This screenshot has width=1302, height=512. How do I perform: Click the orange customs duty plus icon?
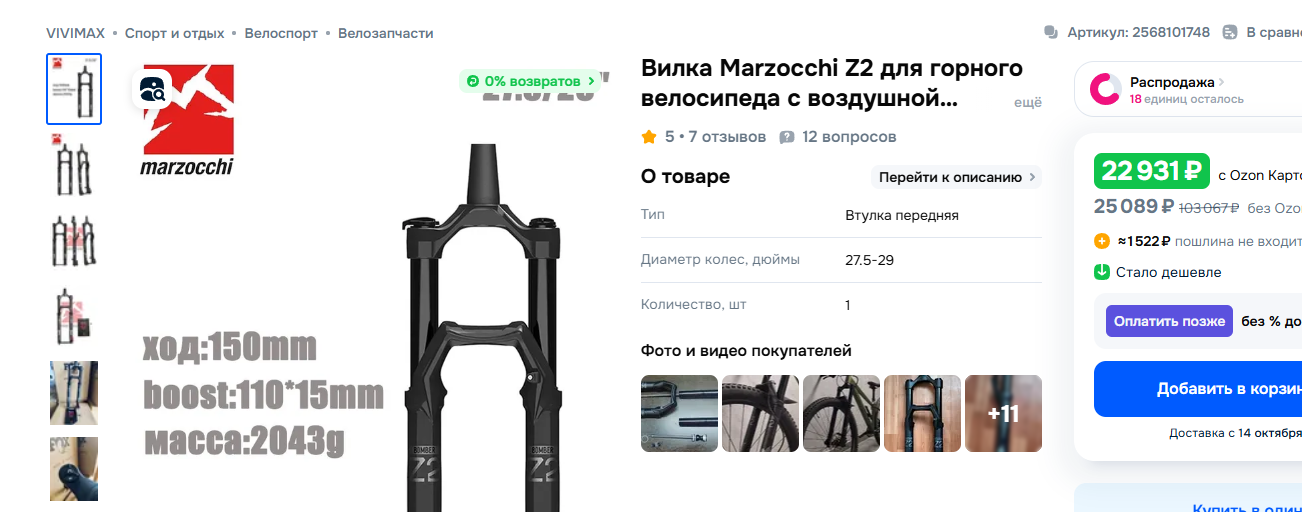[x=1102, y=241]
